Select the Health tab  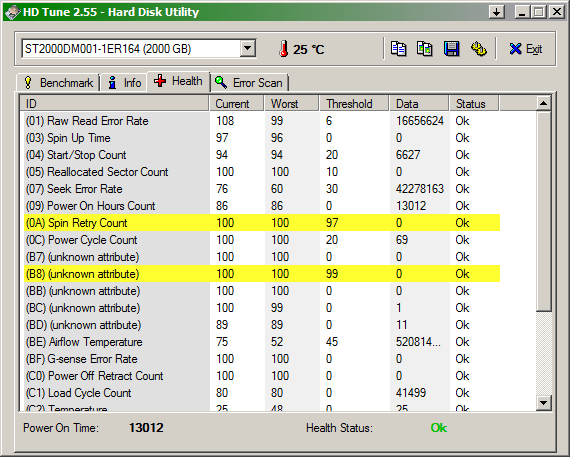[178, 81]
